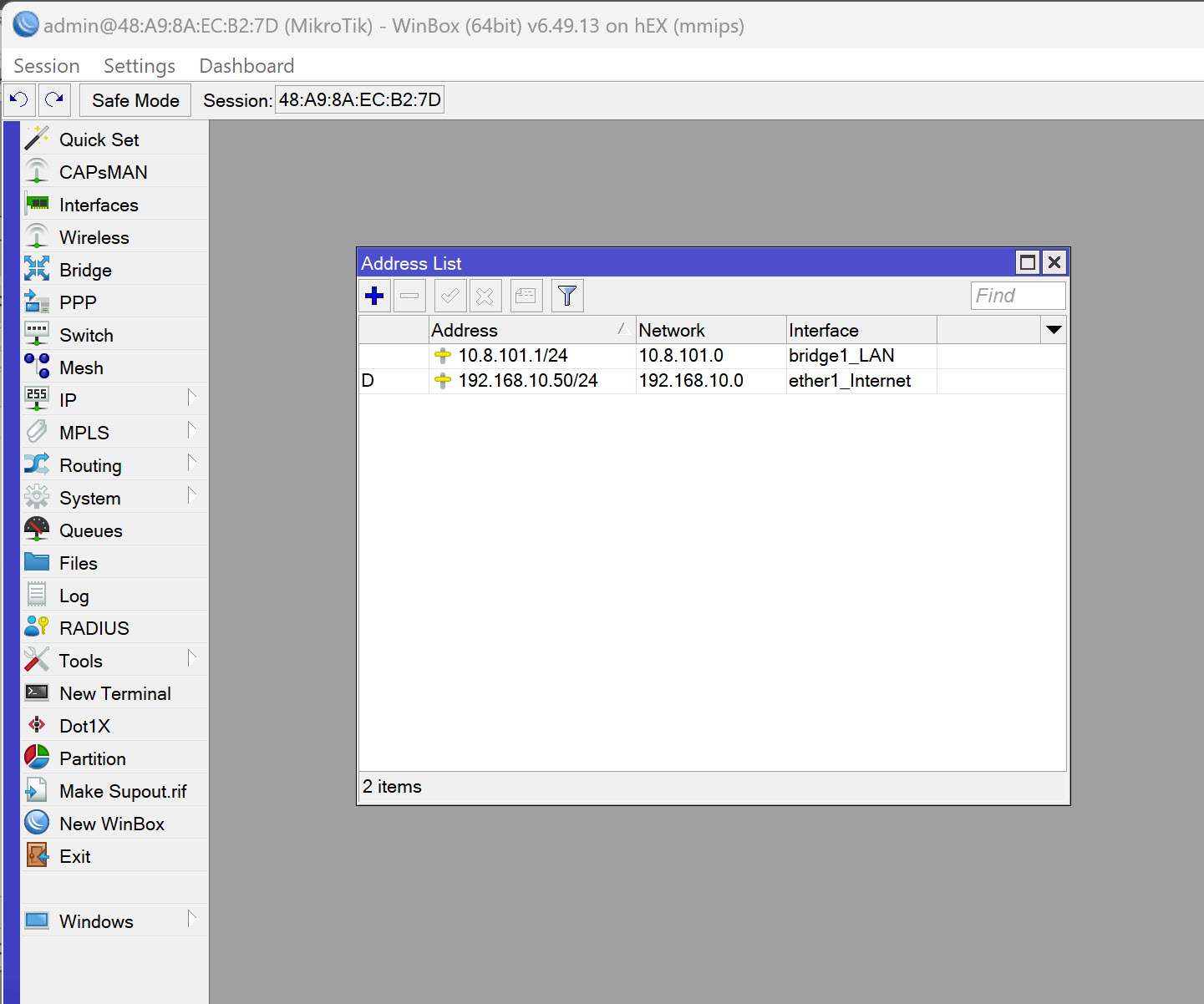
Task: Apply a filter using the funnel icon
Action: point(566,295)
